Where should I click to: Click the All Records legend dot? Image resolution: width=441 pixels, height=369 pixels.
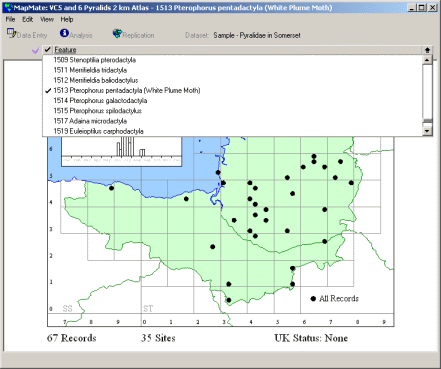pyautogui.click(x=313, y=299)
